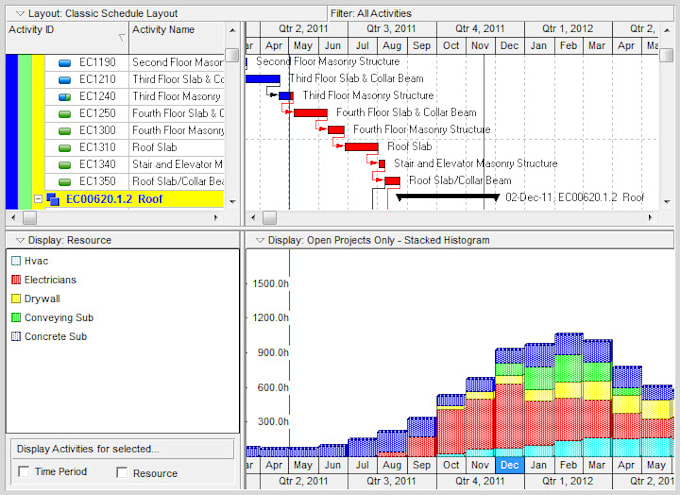Viewport: 680px width, 495px height.
Task: Click the 02-Dec-11 Roof summary bar label
Action: [575, 197]
